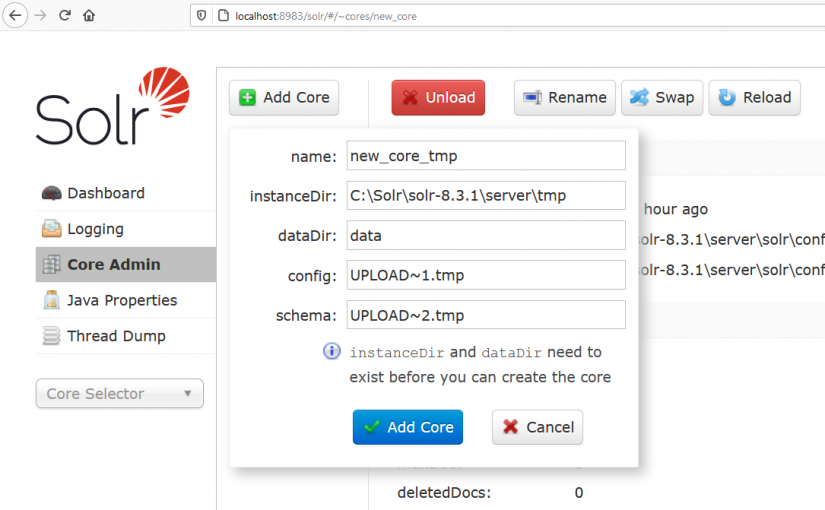Click the dataDir field with value data

(x=486, y=235)
